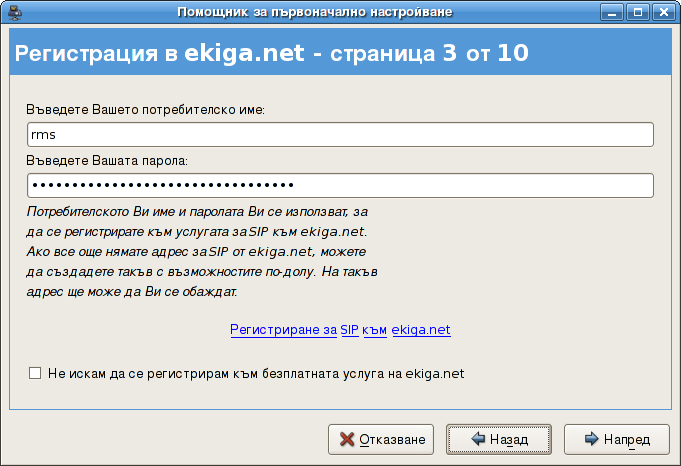Click the 'Регистрация в ekiga.net' header title
Screen dimensions: 681x466
pos(158,53)
